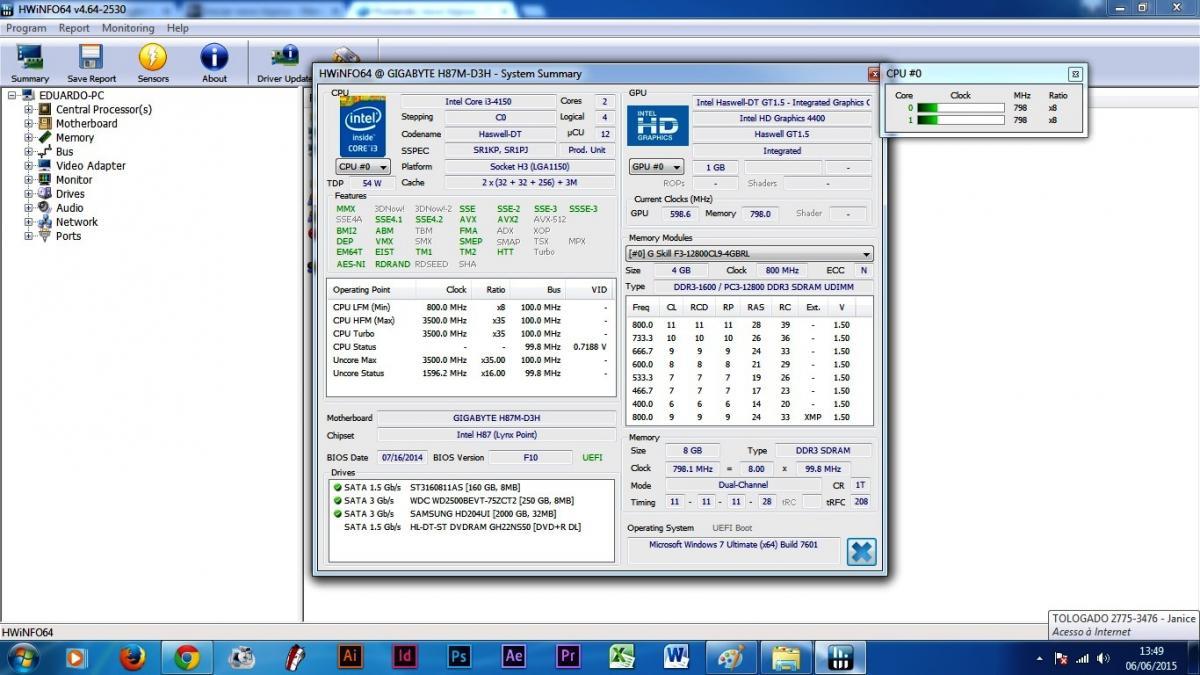Click the Core 0 clock usage bar

coord(960,108)
